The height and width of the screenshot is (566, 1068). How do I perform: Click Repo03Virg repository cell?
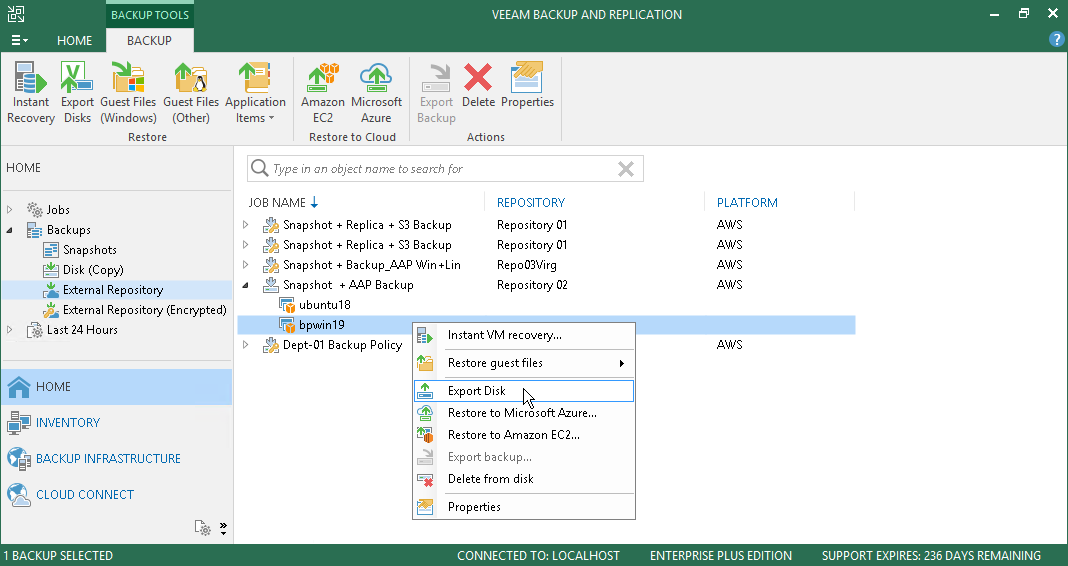click(527, 265)
